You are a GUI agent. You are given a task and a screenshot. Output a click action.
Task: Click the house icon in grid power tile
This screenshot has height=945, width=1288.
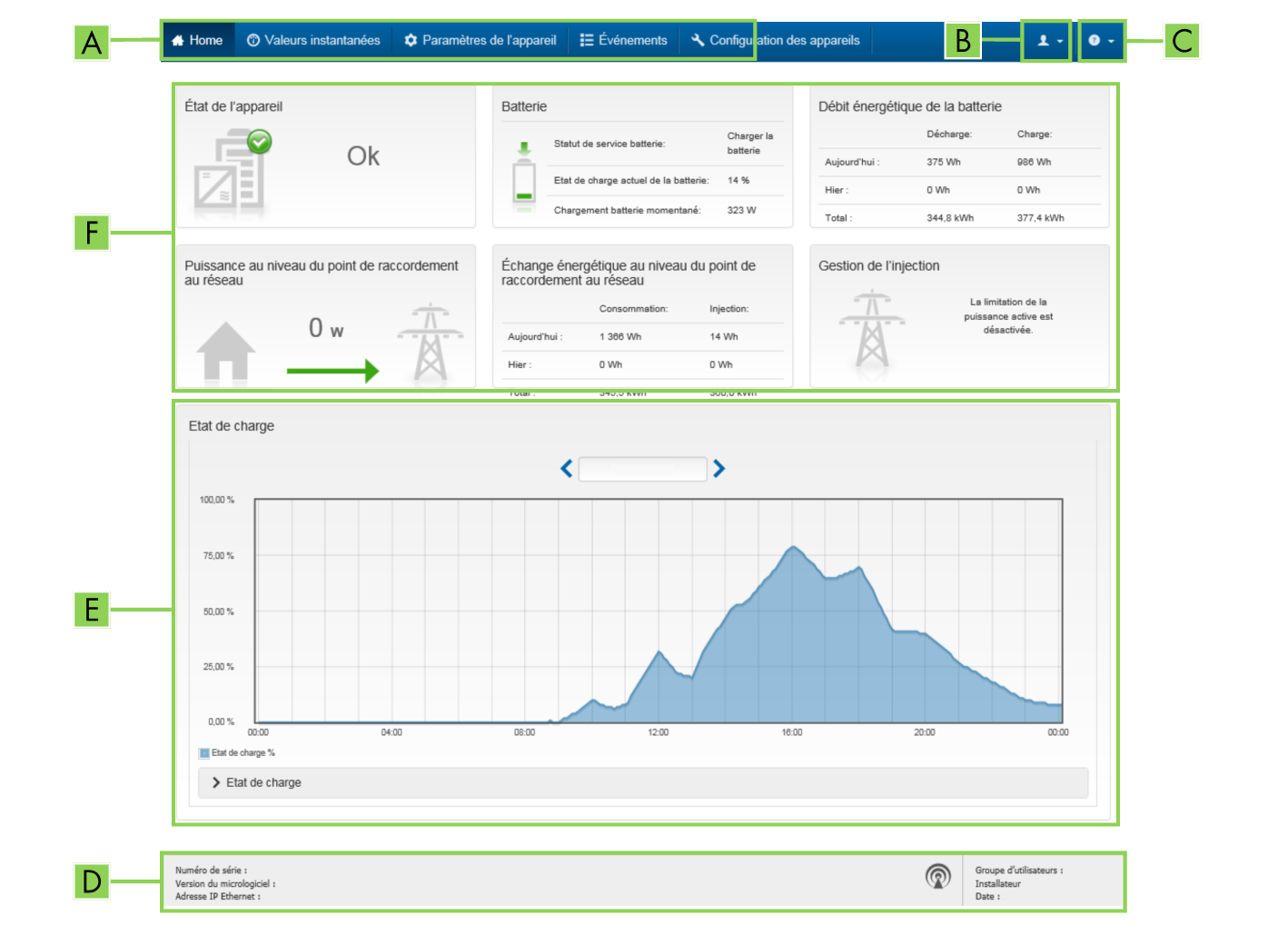click(x=226, y=351)
